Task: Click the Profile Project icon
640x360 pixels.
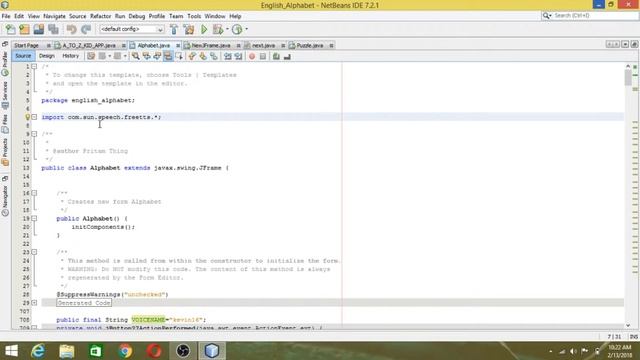Action: pos(237,29)
